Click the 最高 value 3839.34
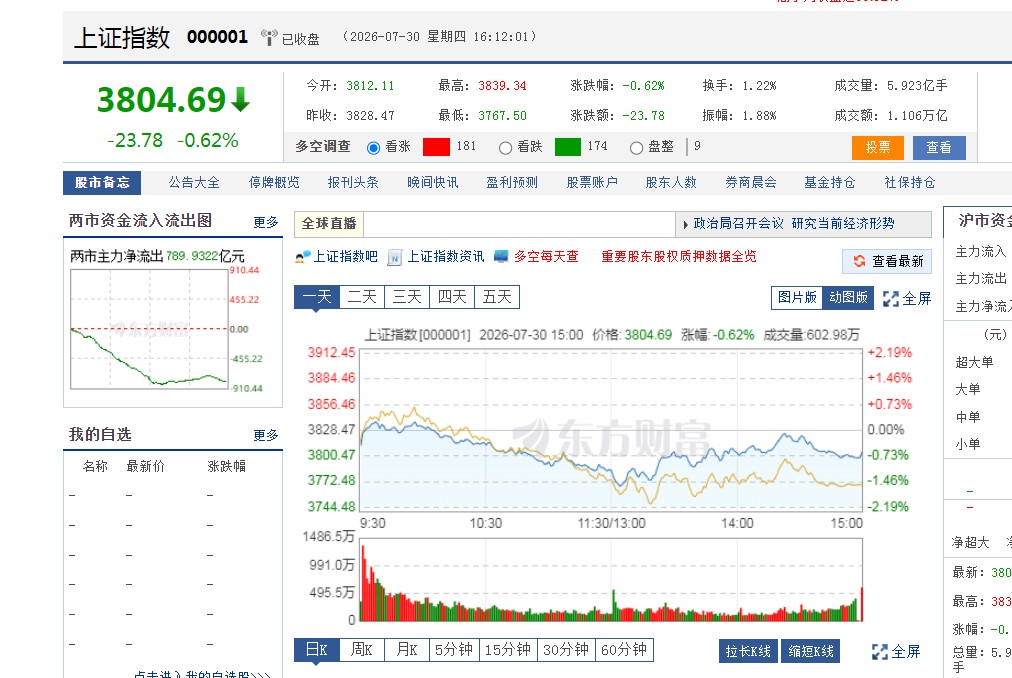Screen dimensions: 1012x678 [502, 86]
